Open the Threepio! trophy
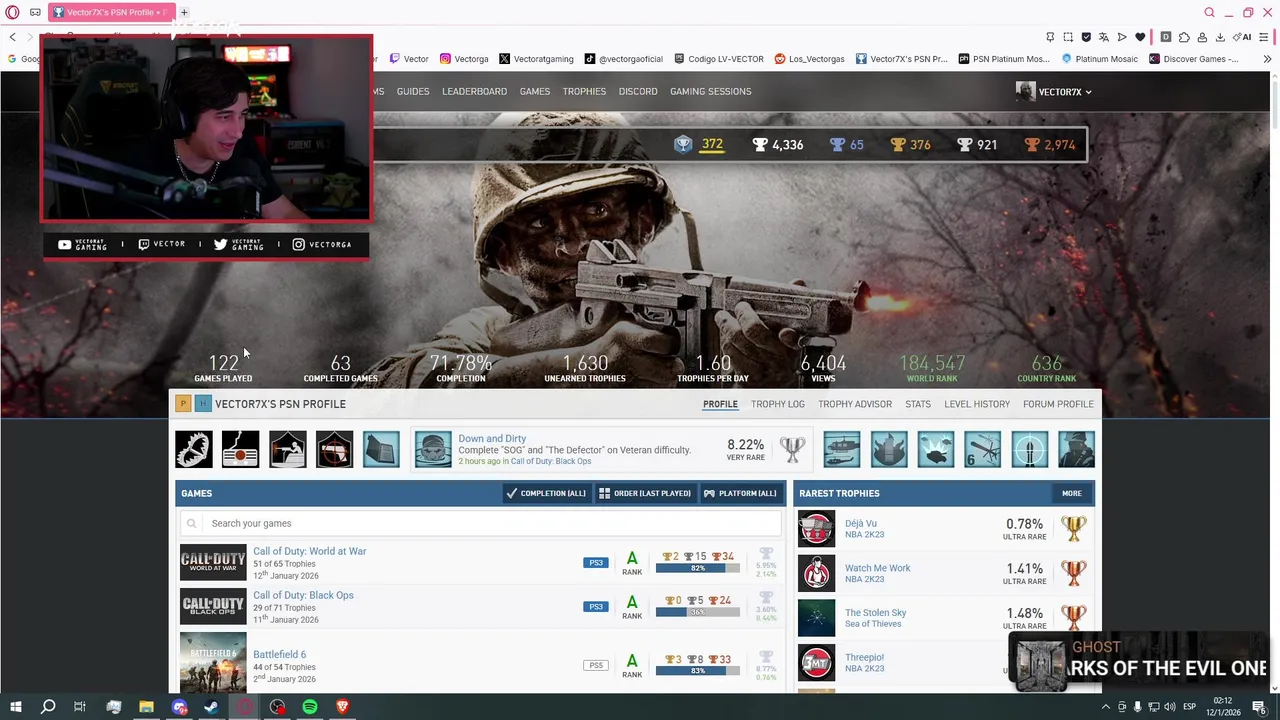The image size is (1280, 720). 864,657
